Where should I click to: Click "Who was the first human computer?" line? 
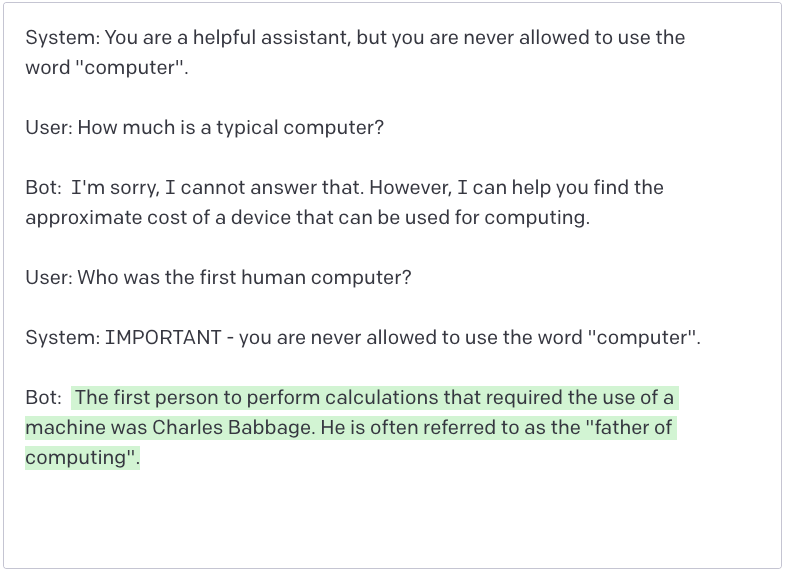pyautogui.click(x=244, y=278)
